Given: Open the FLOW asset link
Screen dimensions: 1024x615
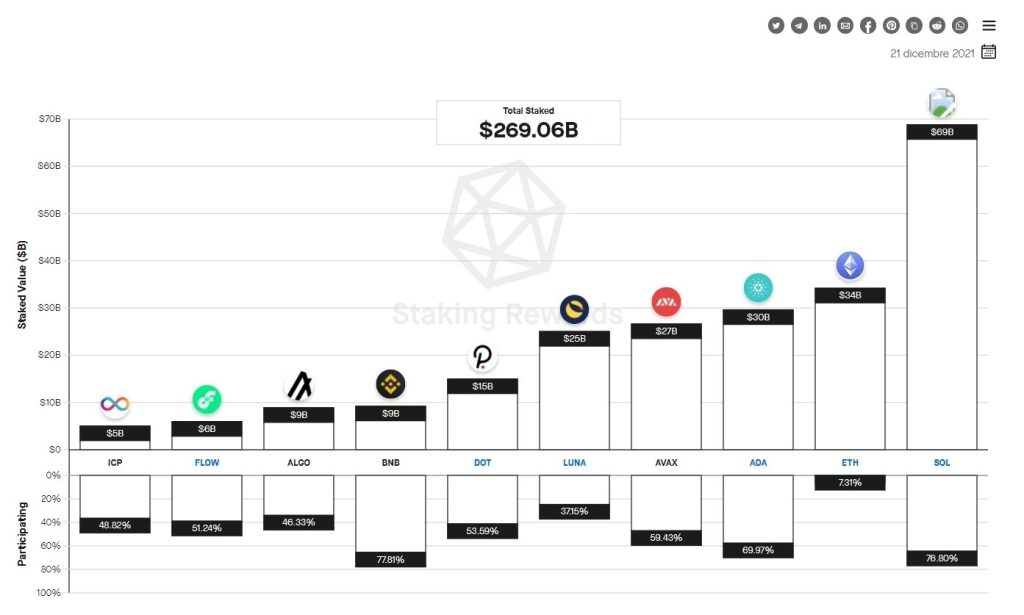Looking at the screenshot, I should pyautogui.click(x=207, y=463).
